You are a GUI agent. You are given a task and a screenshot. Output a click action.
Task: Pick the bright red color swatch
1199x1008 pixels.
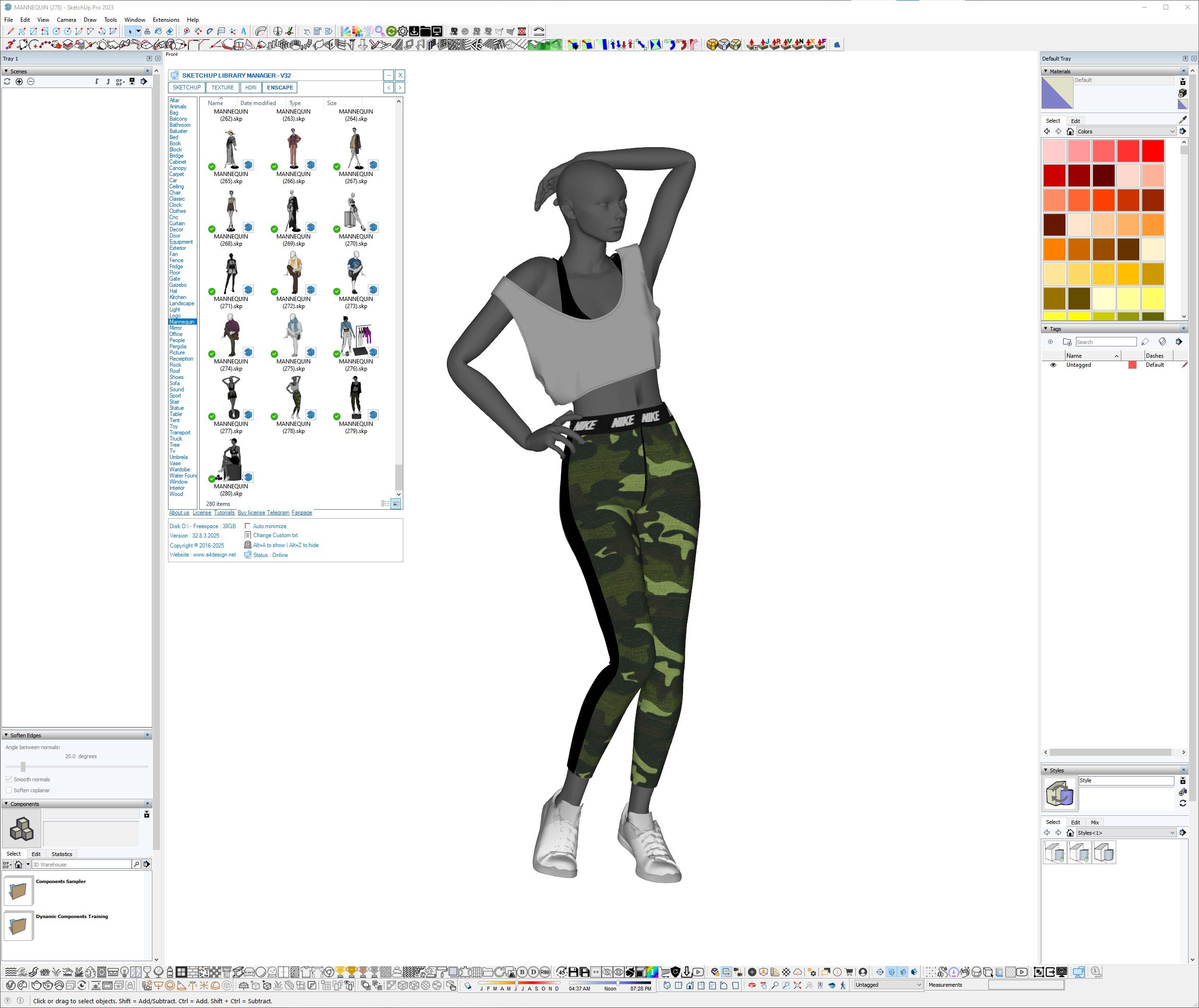(1153, 151)
